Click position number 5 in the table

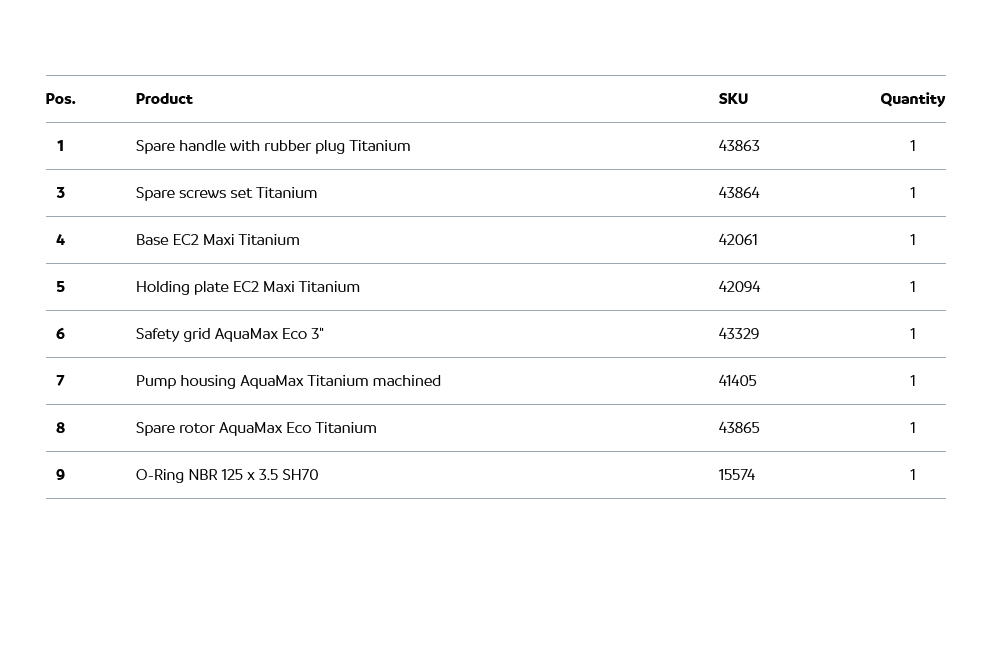(x=60, y=287)
